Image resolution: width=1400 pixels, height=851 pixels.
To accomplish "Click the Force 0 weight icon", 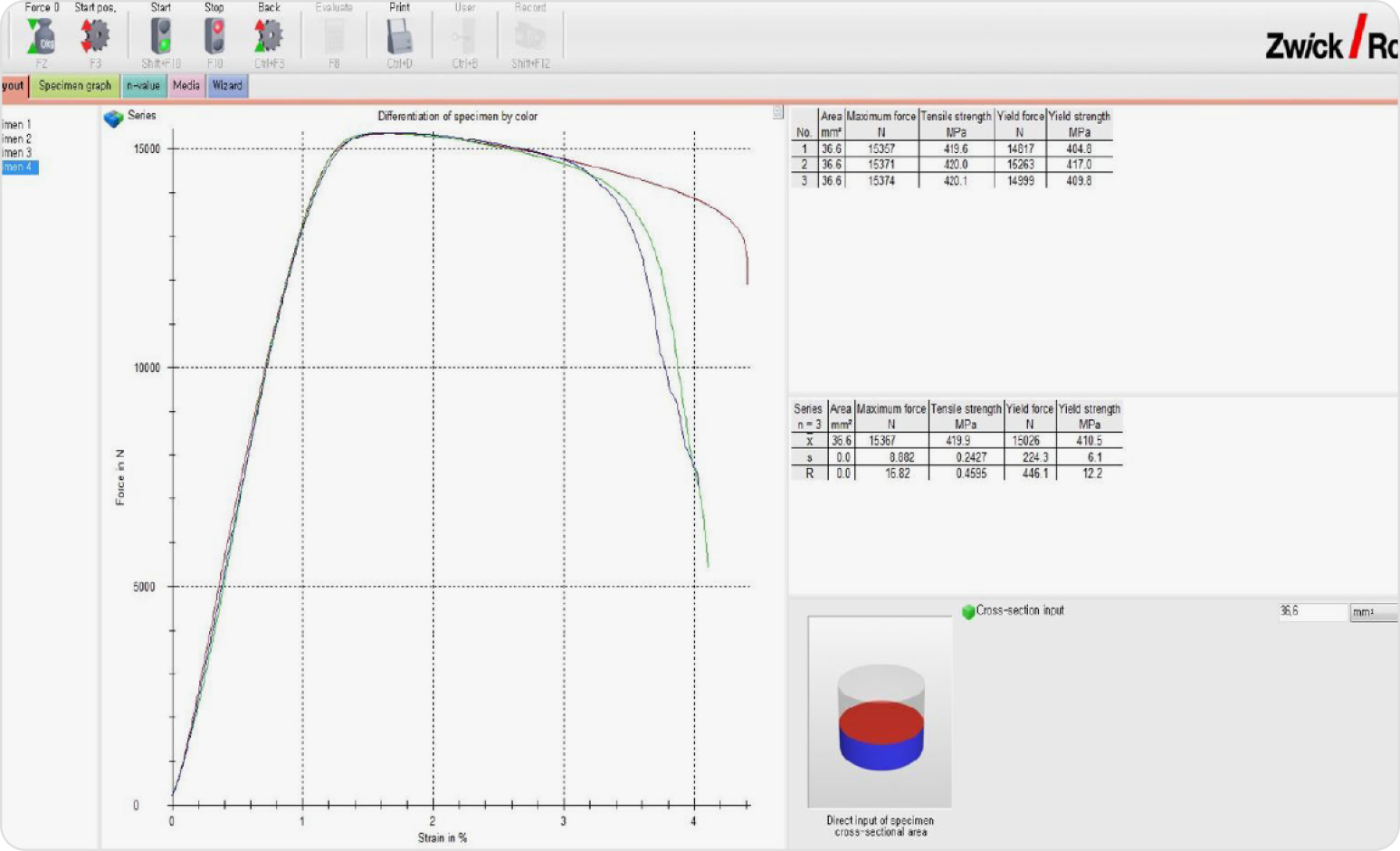I will [42, 36].
